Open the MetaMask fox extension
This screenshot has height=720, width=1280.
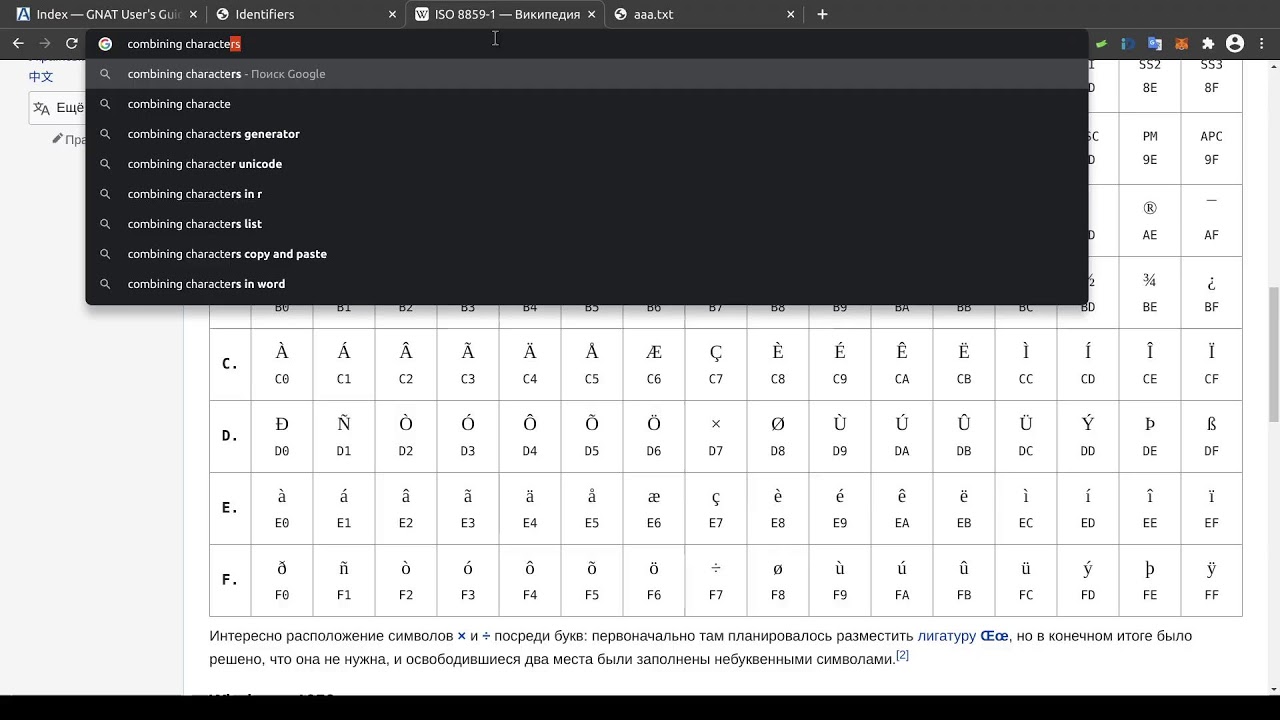coord(1181,44)
